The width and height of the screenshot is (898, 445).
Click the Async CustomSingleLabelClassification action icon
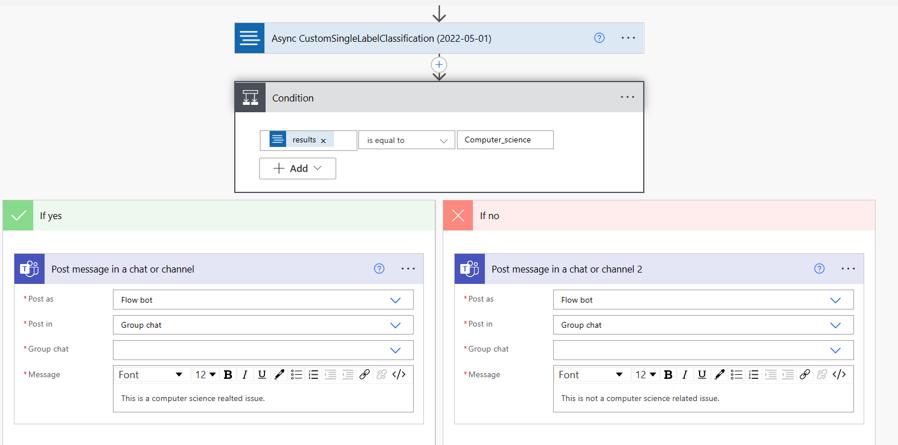coord(250,38)
